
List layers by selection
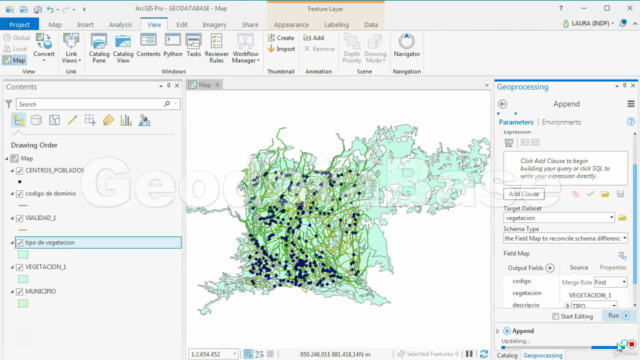[54, 120]
